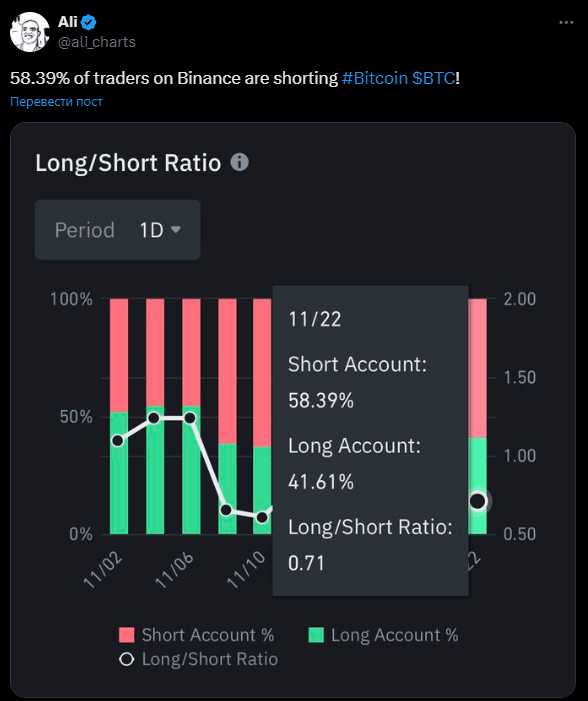Click the blue verified badge next to Ali

tap(89, 22)
